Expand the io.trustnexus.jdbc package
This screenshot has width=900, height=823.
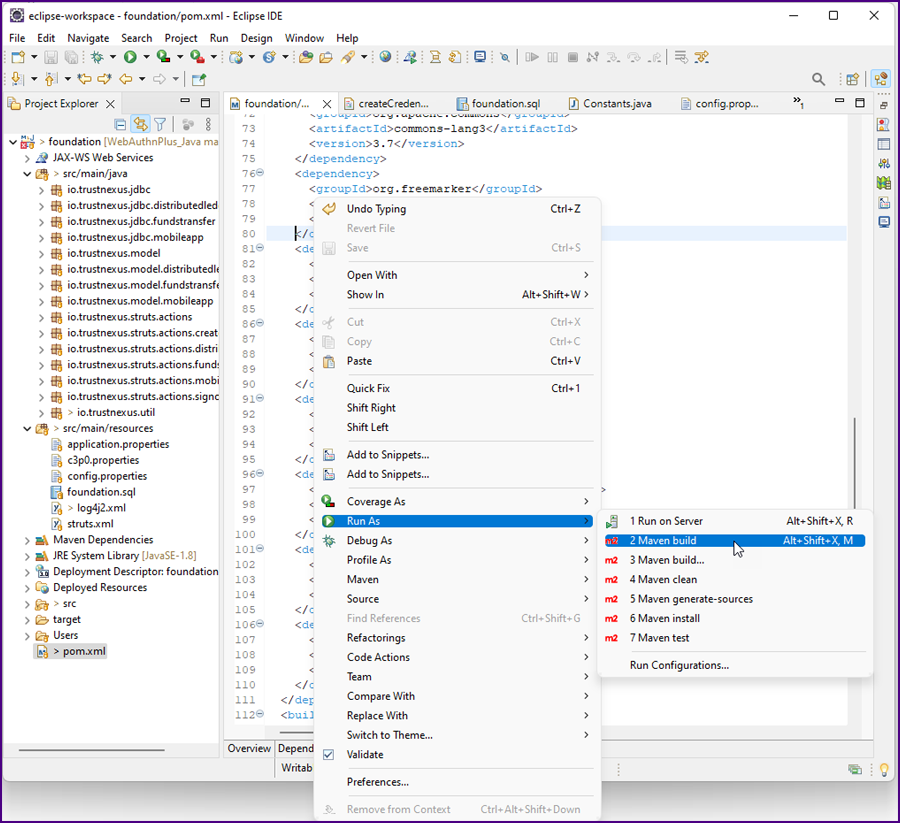tap(41, 190)
